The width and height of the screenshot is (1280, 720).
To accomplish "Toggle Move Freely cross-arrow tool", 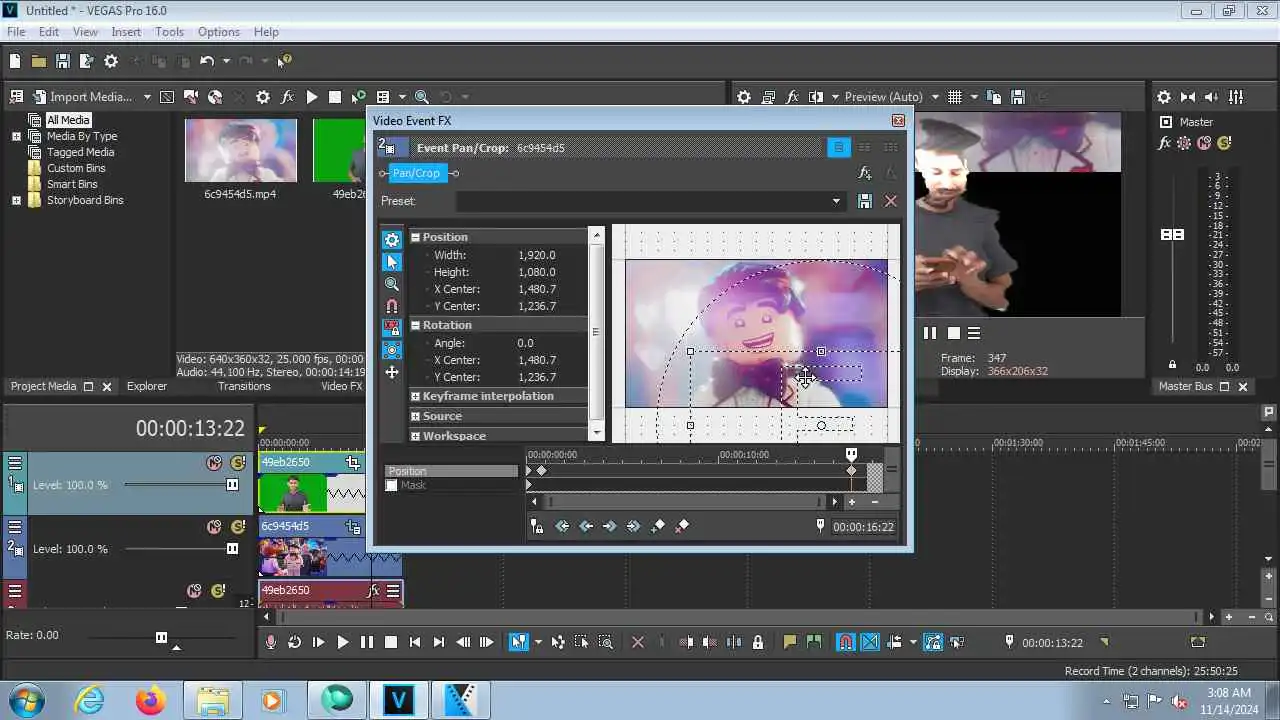I will coord(392,372).
